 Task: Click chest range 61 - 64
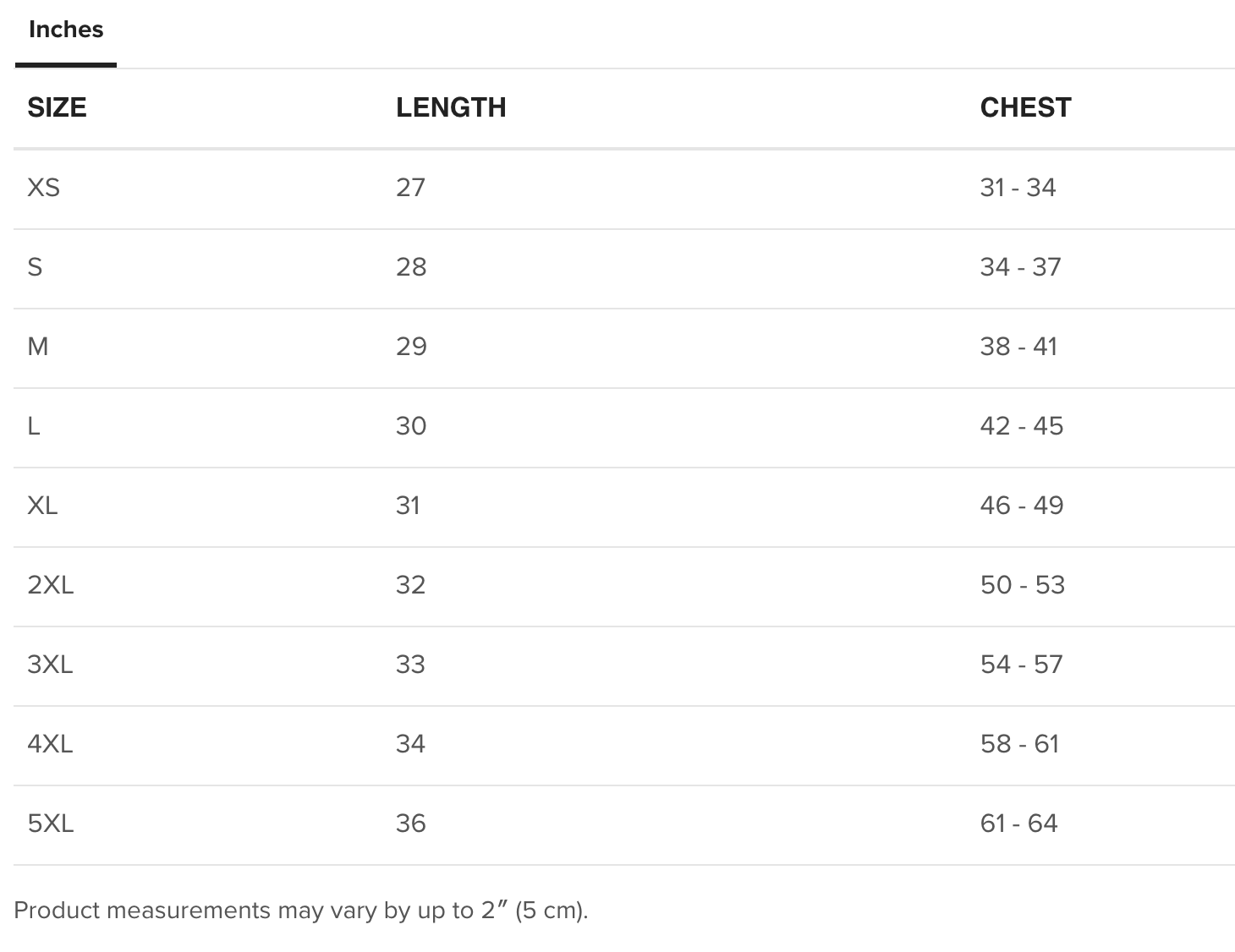tap(1018, 823)
